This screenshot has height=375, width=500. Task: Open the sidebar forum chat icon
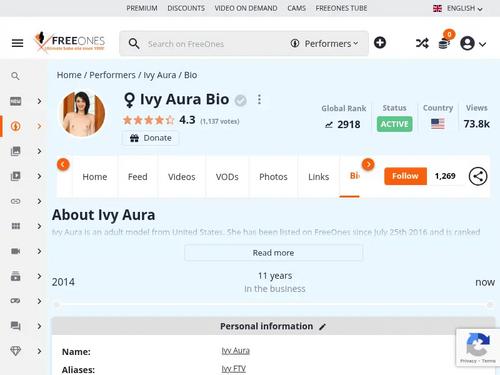(16, 326)
